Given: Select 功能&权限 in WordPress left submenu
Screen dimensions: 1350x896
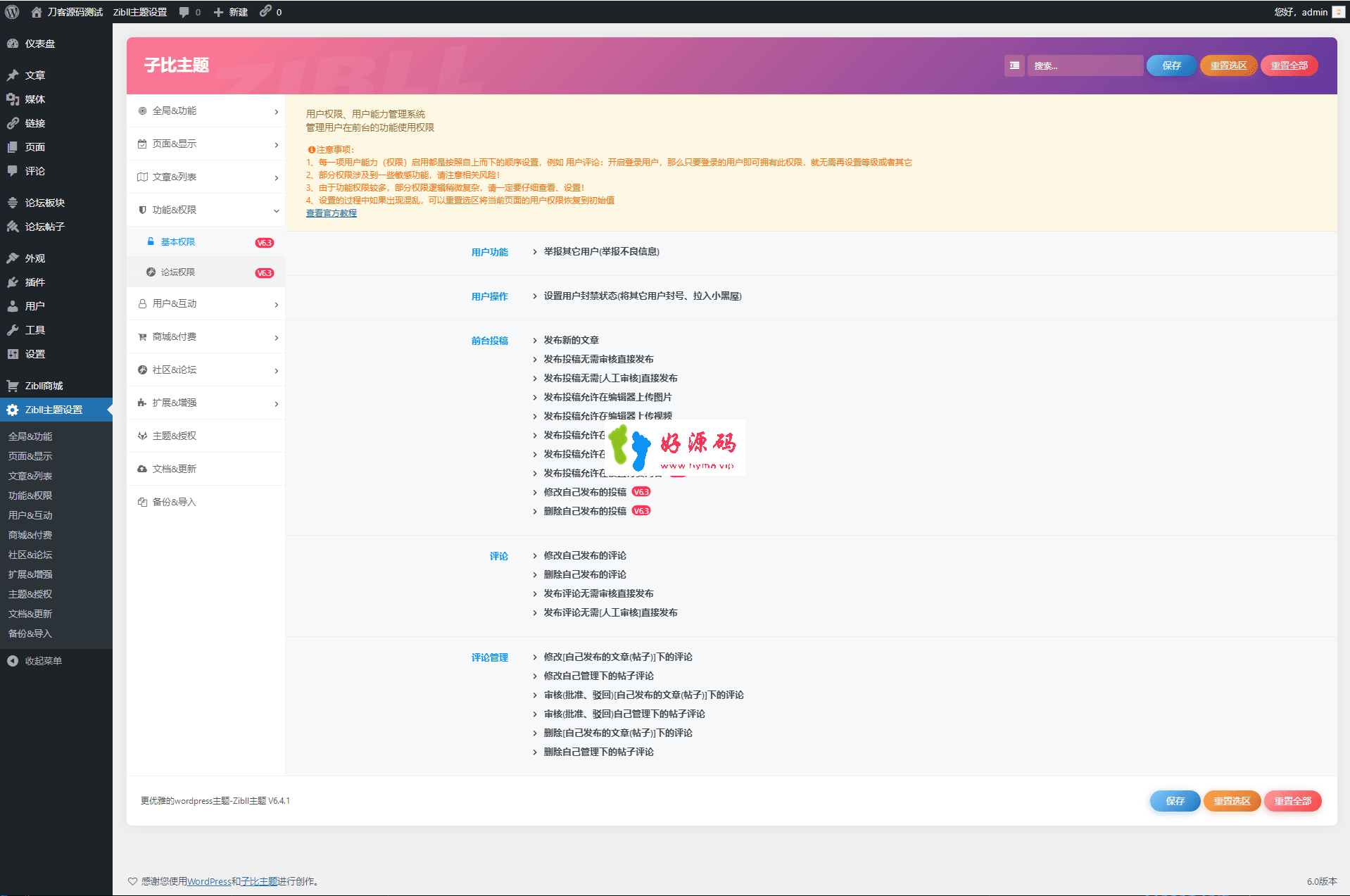Looking at the screenshot, I should click(30, 496).
